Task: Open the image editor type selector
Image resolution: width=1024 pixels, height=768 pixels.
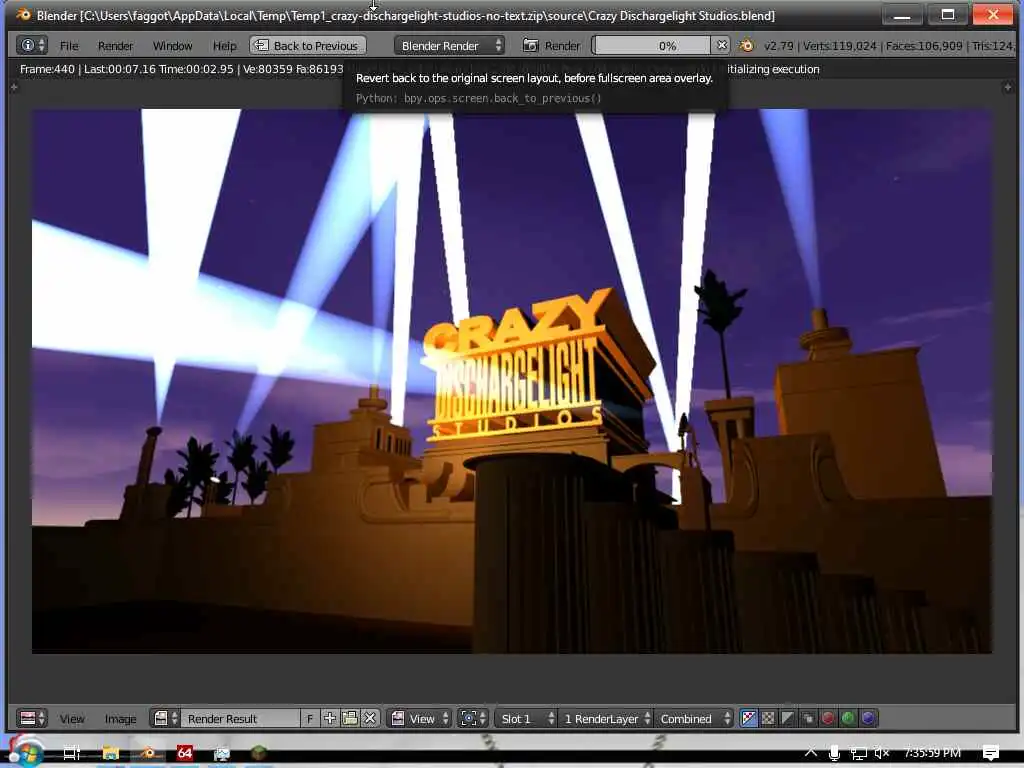Action: pos(32,718)
